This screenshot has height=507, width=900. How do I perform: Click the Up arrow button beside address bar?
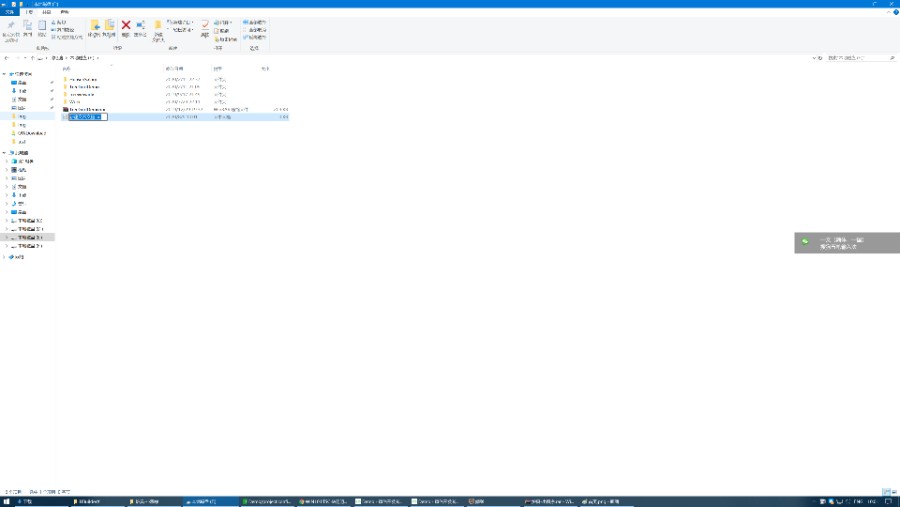tap(32, 58)
